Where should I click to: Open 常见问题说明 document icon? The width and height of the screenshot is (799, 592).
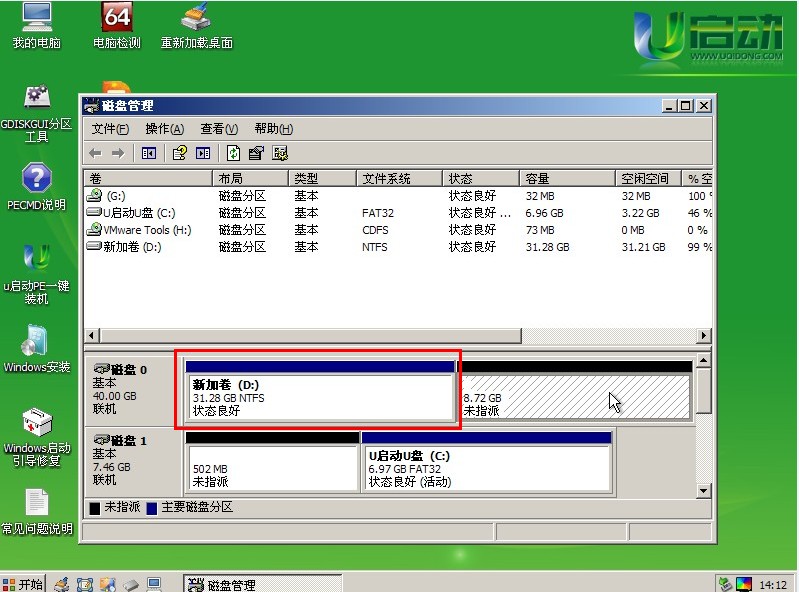(x=36, y=512)
